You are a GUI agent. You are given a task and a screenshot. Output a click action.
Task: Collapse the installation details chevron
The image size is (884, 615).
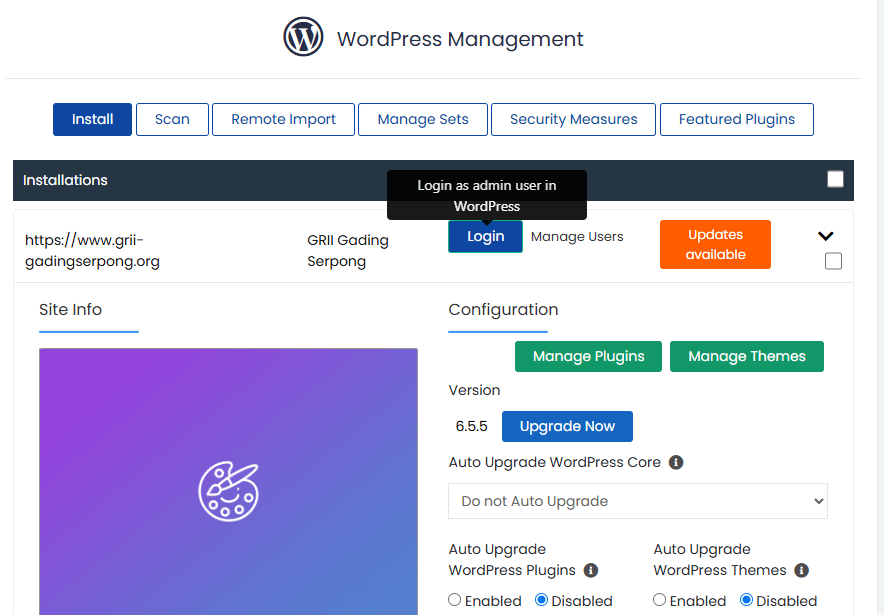coord(825,236)
